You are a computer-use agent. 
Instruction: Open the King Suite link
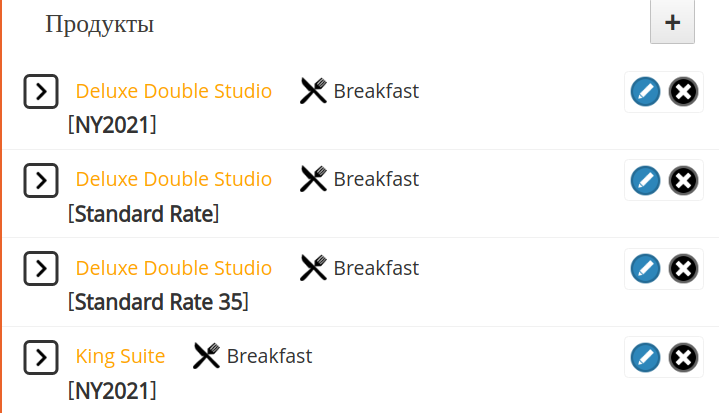point(120,356)
